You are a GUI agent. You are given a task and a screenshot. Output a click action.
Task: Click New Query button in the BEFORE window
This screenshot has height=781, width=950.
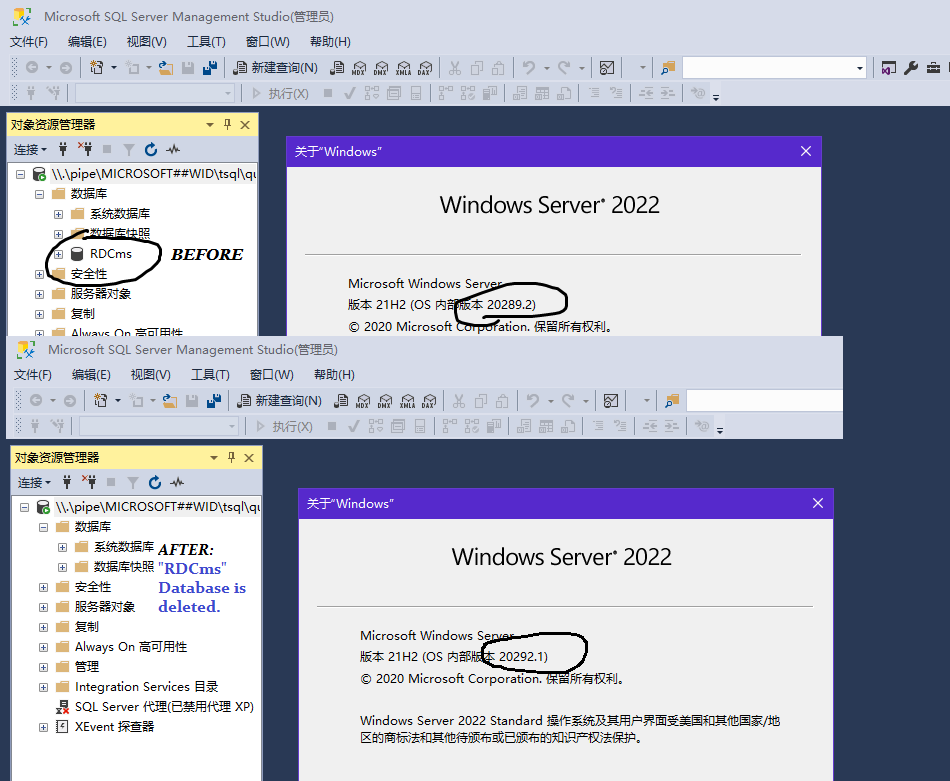click(x=276, y=68)
